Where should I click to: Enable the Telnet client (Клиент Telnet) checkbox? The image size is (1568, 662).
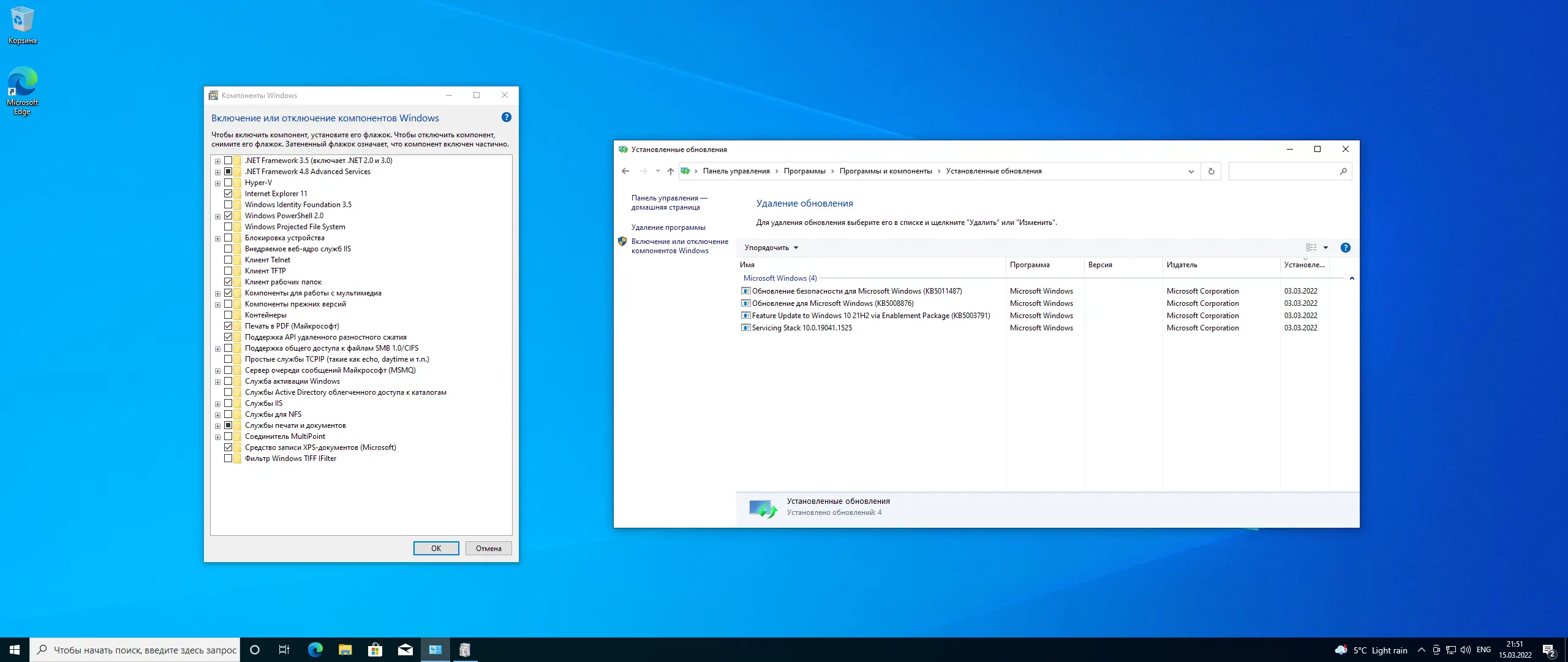(x=228, y=260)
